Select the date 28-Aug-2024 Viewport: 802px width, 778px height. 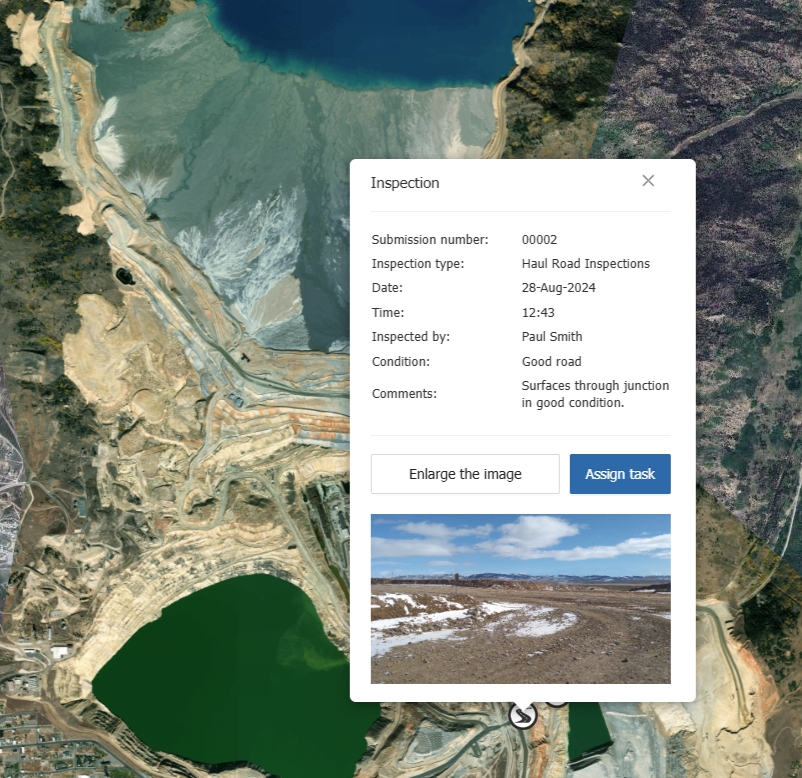[559, 287]
